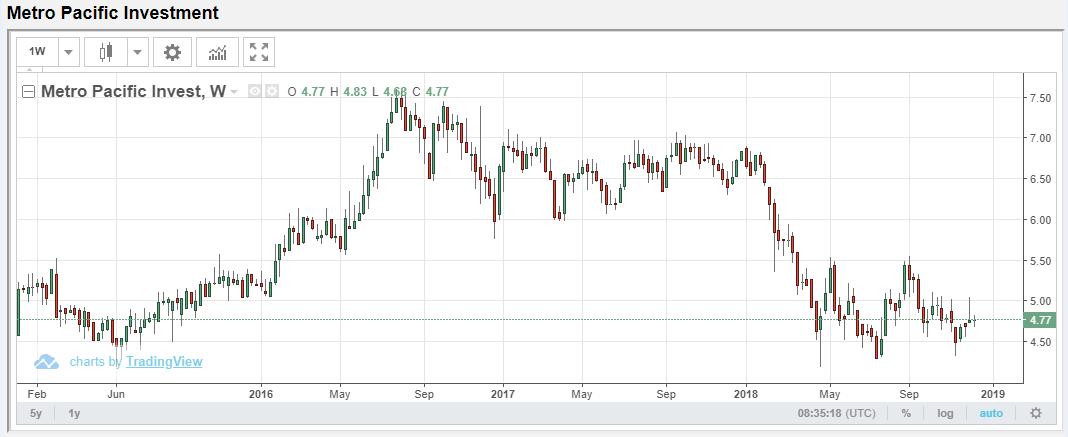Expand the 1W interval dropdown arrow

68,52
